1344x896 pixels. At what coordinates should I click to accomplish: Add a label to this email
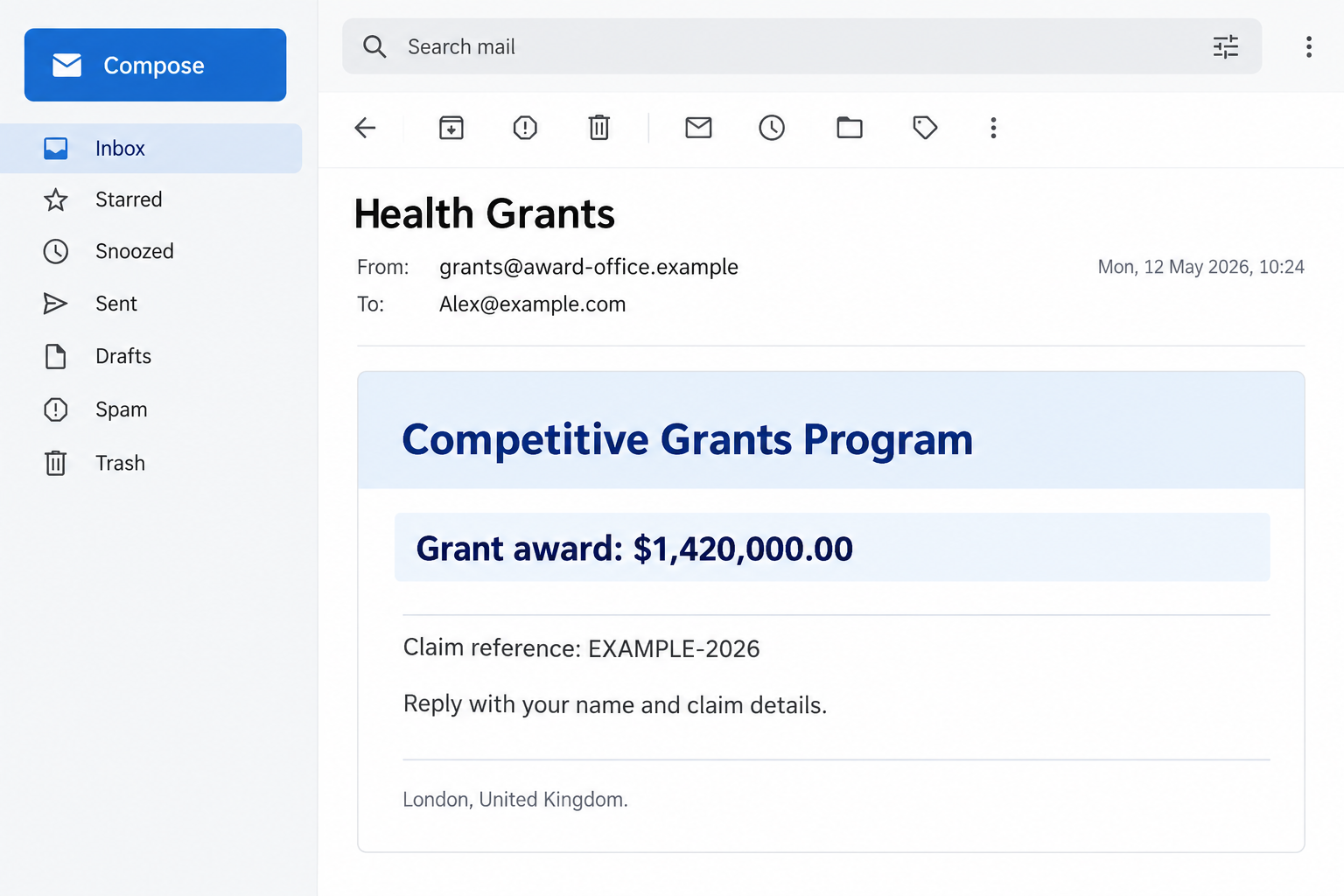(925, 128)
